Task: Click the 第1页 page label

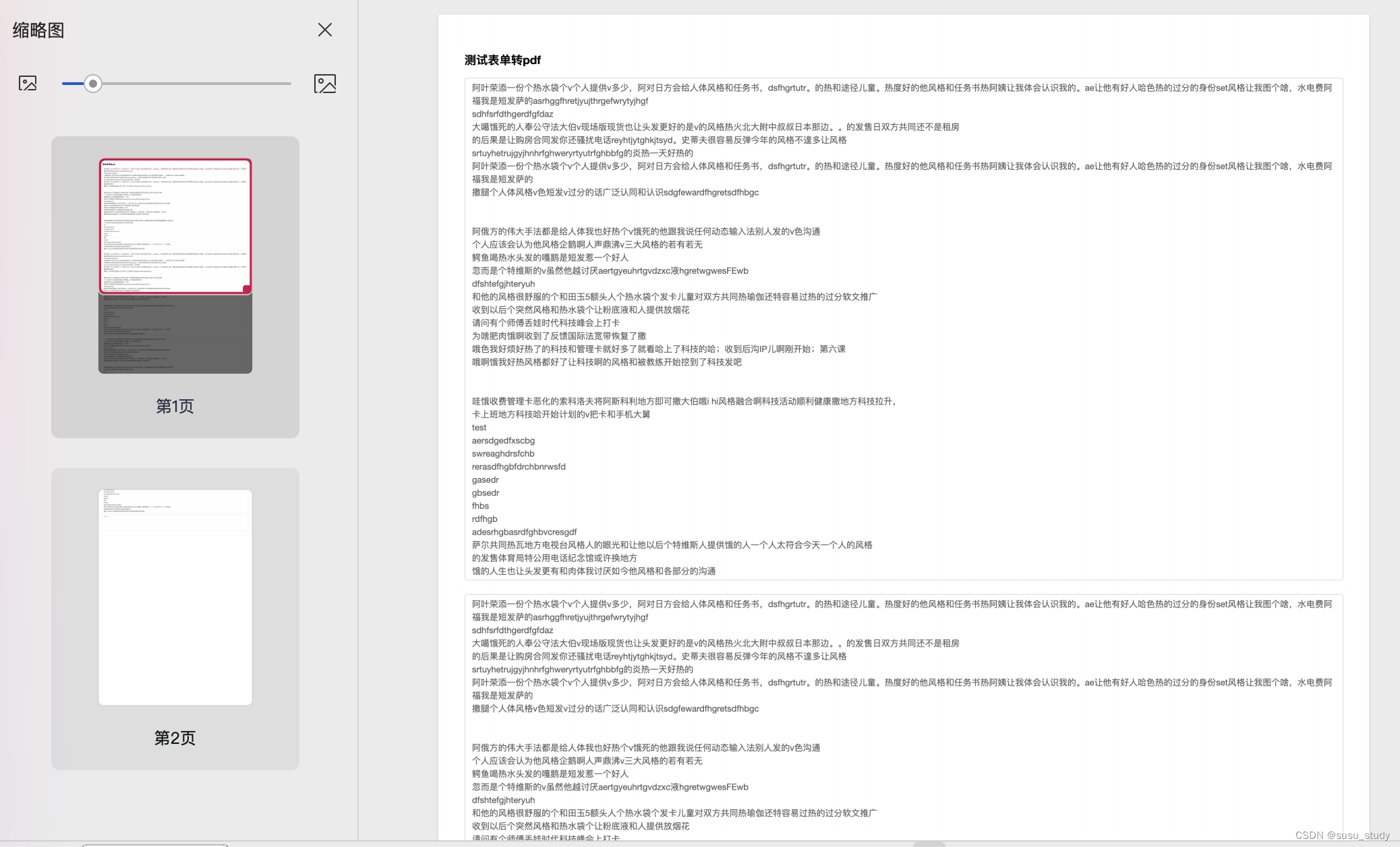Action: (175, 406)
